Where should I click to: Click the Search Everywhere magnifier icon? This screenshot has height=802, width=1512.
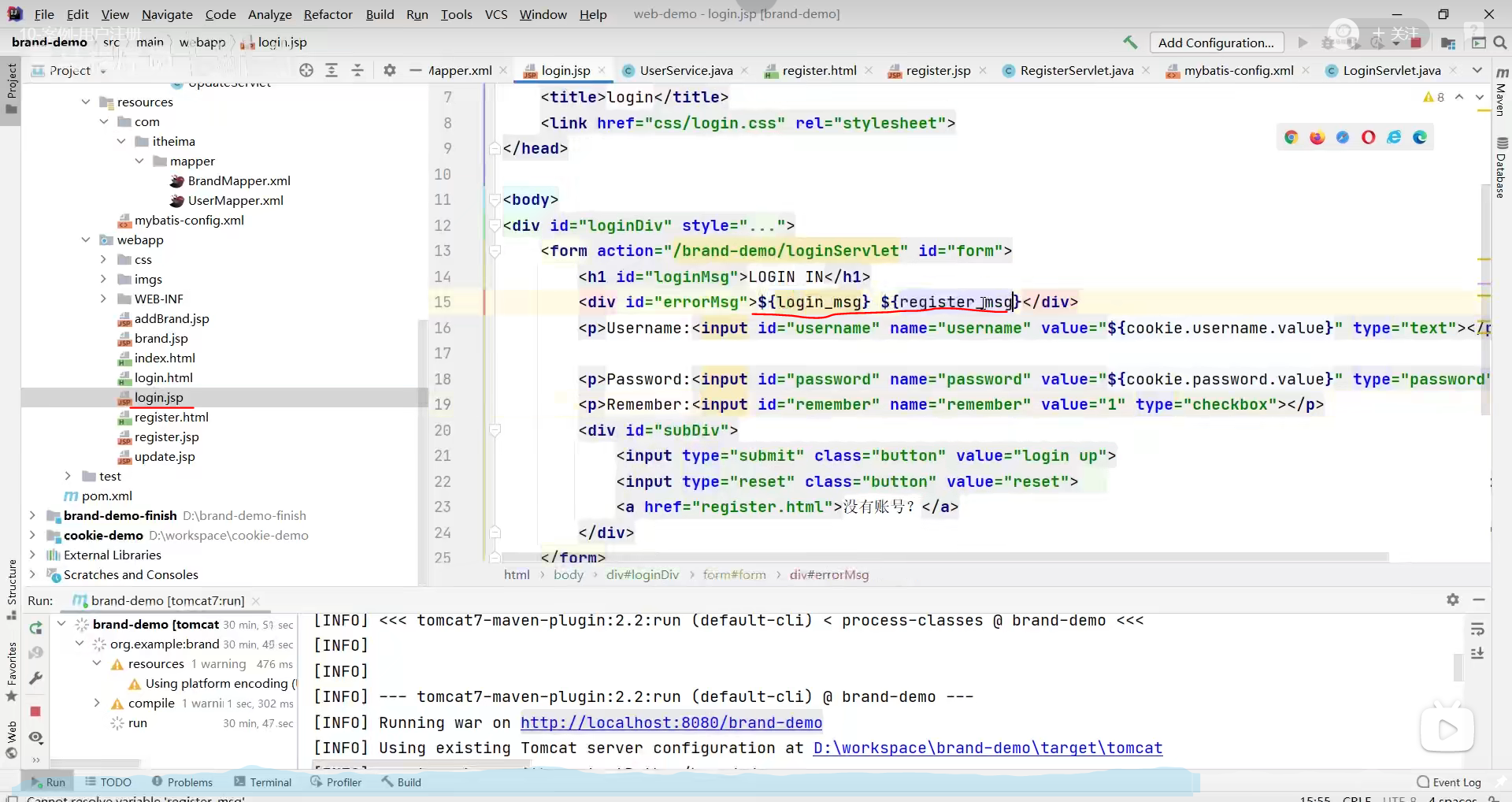[x=1500, y=43]
